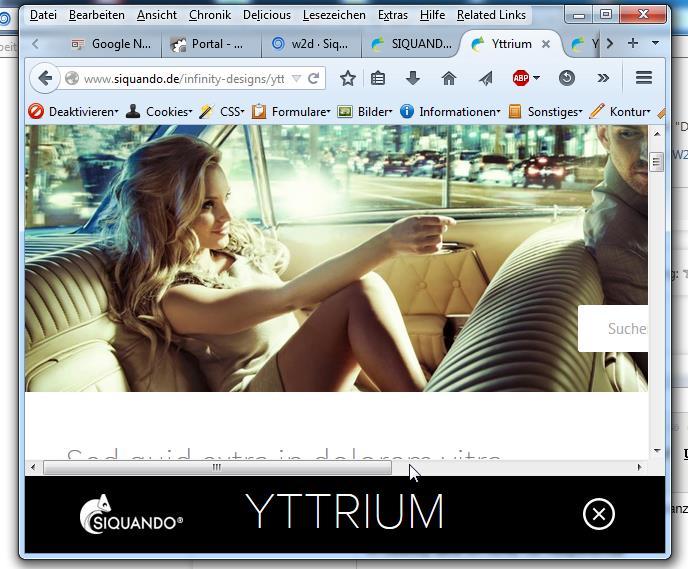This screenshot has height=569, width=688.
Task: Open URL history dropdown arrow
Action: tap(297, 79)
